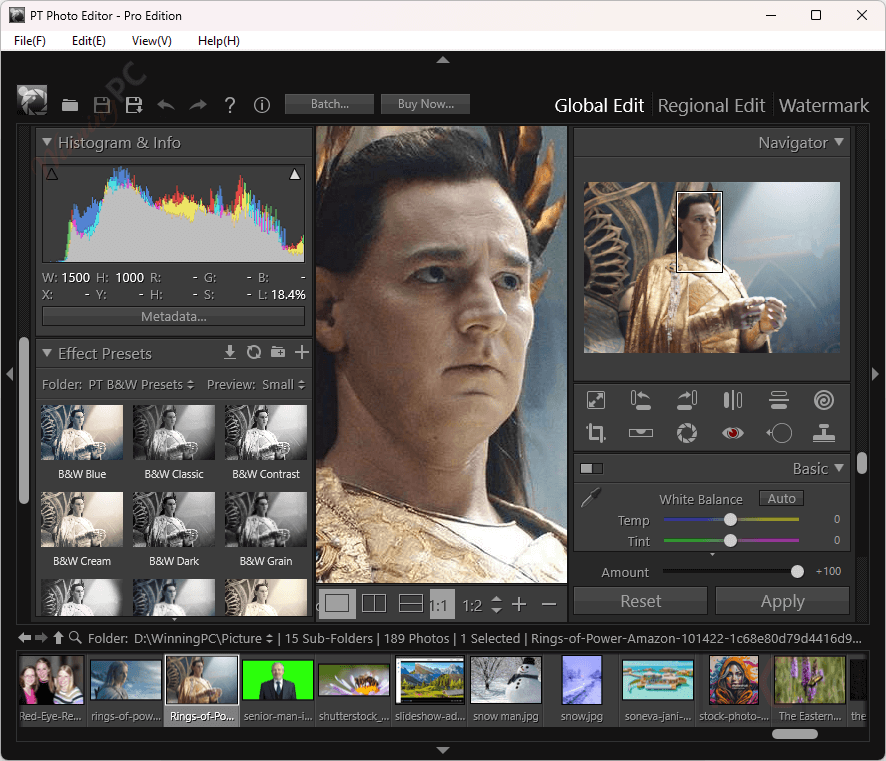Click the redo arrow icon
This screenshot has height=761, width=886.
pos(198,105)
